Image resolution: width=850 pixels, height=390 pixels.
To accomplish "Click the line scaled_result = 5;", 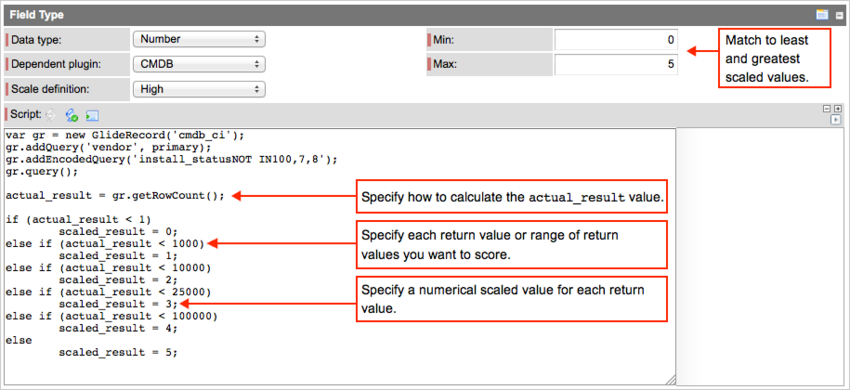I will [x=118, y=352].
